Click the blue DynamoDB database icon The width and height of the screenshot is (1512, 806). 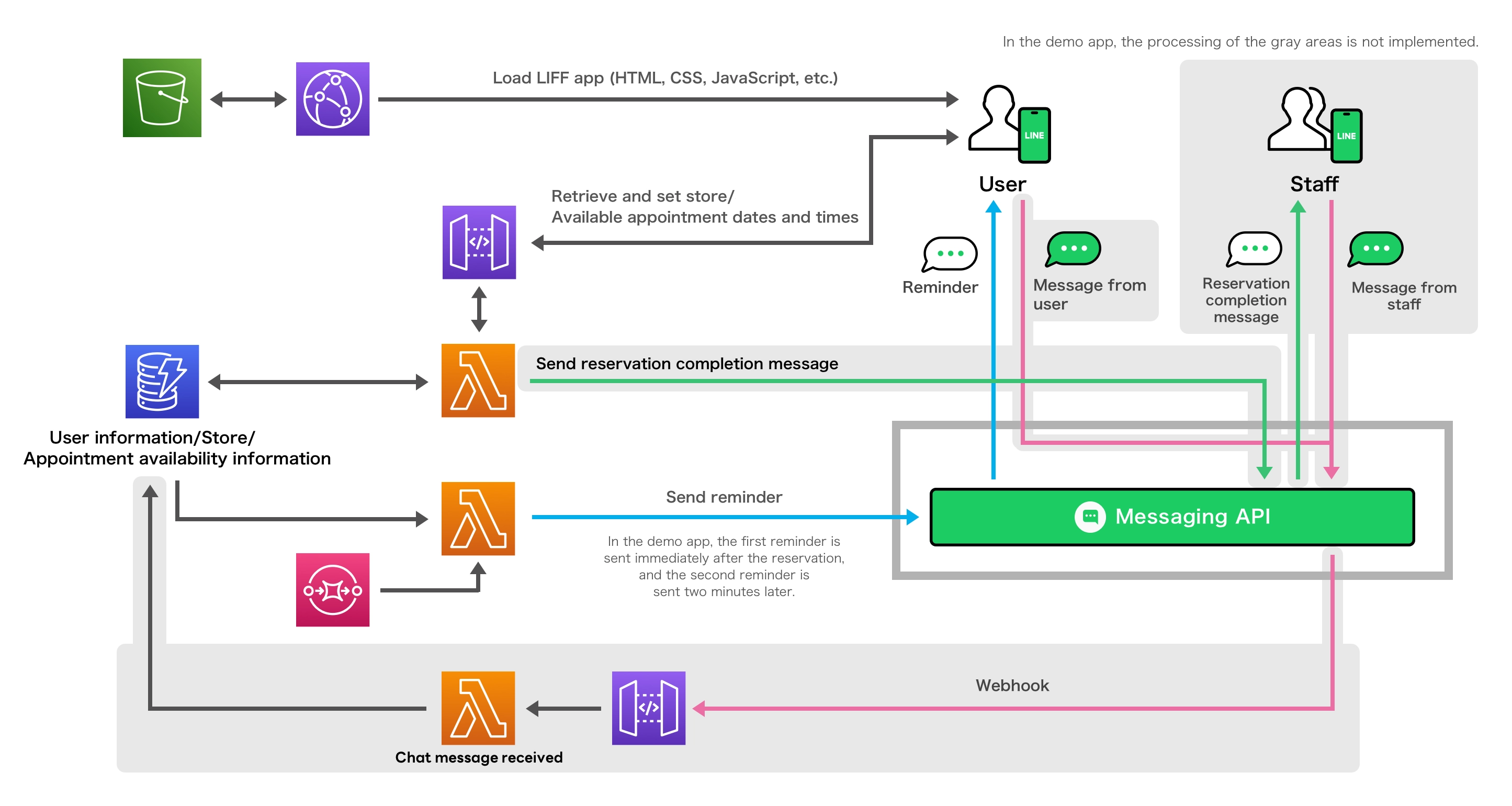tap(162, 382)
